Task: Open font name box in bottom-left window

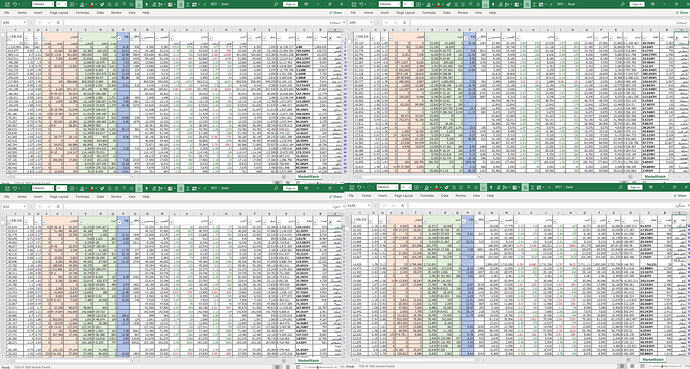Action: (x=43, y=188)
